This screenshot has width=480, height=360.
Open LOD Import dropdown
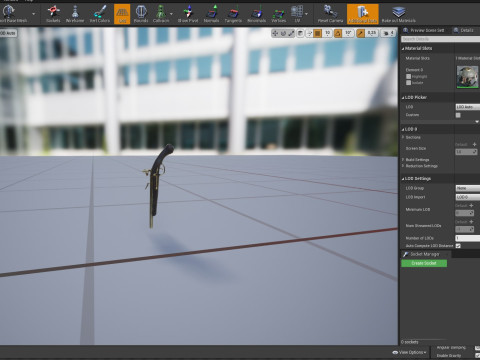[468, 197]
